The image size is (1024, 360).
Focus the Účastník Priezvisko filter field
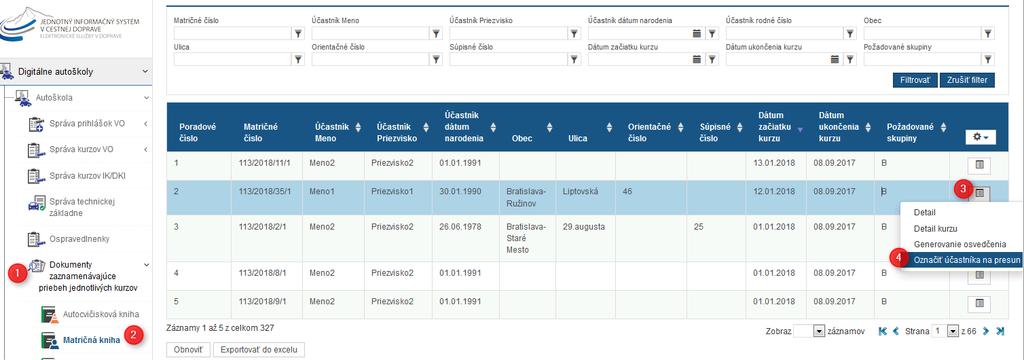(x=509, y=34)
